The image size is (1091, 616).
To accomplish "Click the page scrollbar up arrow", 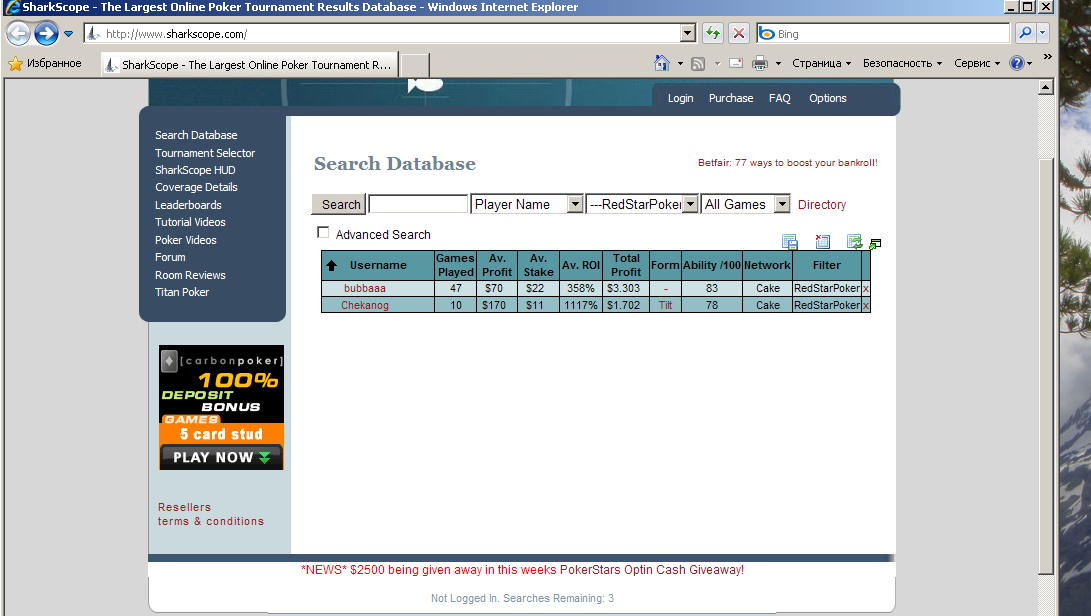I will tap(1046, 87).
